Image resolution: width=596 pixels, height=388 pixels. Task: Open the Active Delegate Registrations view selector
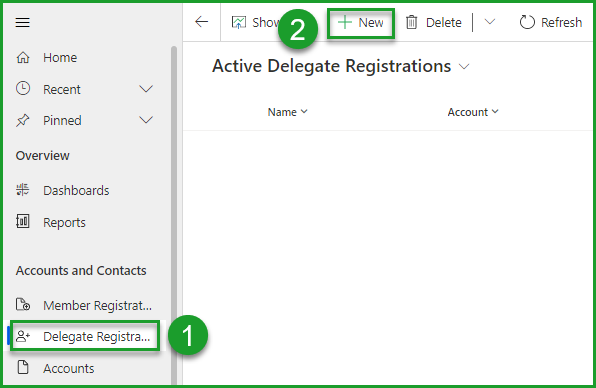pyautogui.click(x=464, y=67)
